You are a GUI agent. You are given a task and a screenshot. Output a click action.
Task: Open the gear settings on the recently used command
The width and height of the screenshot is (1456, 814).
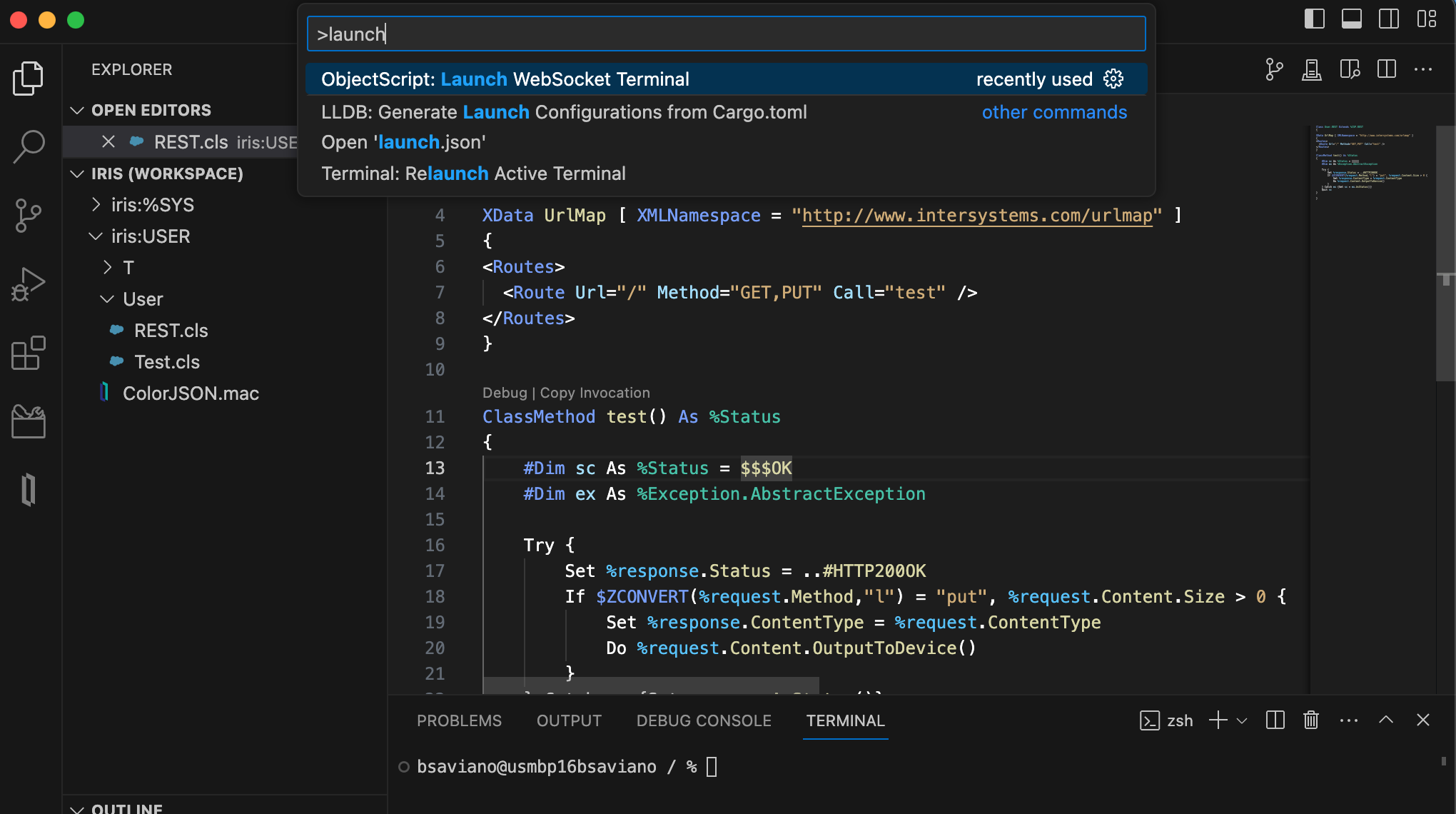click(1114, 79)
